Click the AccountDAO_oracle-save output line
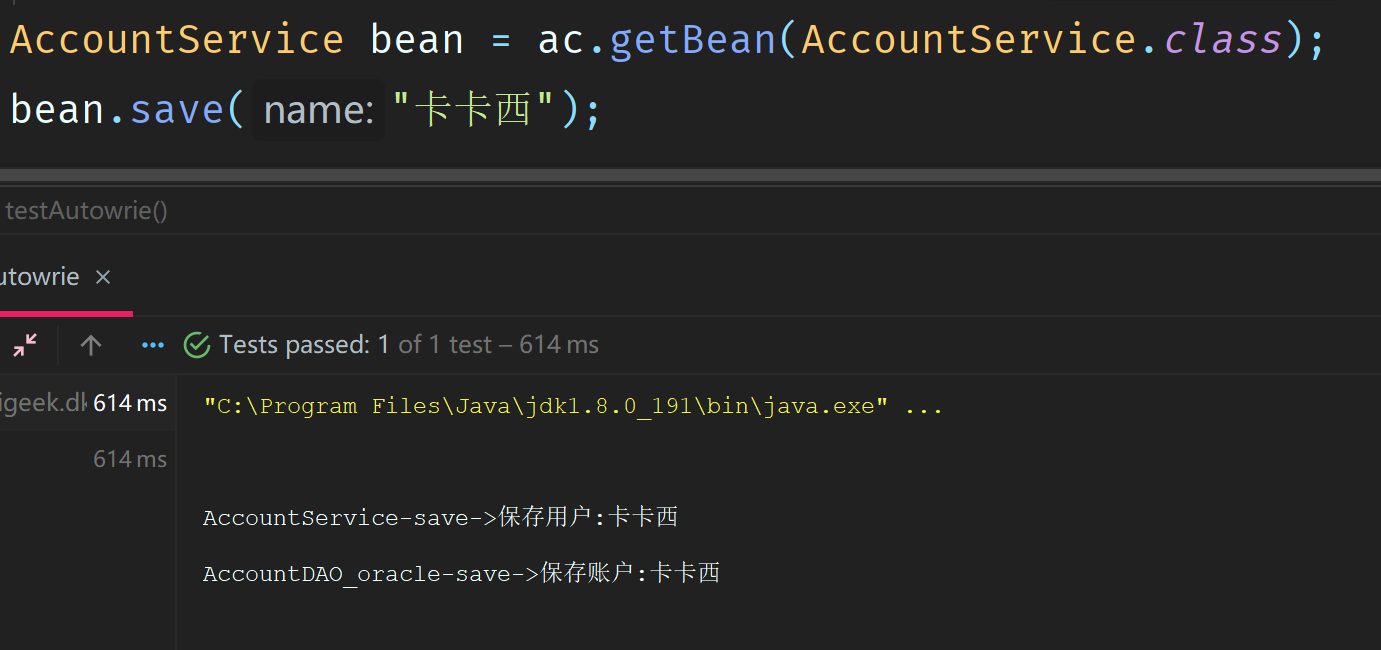Screen dimensions: 1381x650 pos(461,573)
